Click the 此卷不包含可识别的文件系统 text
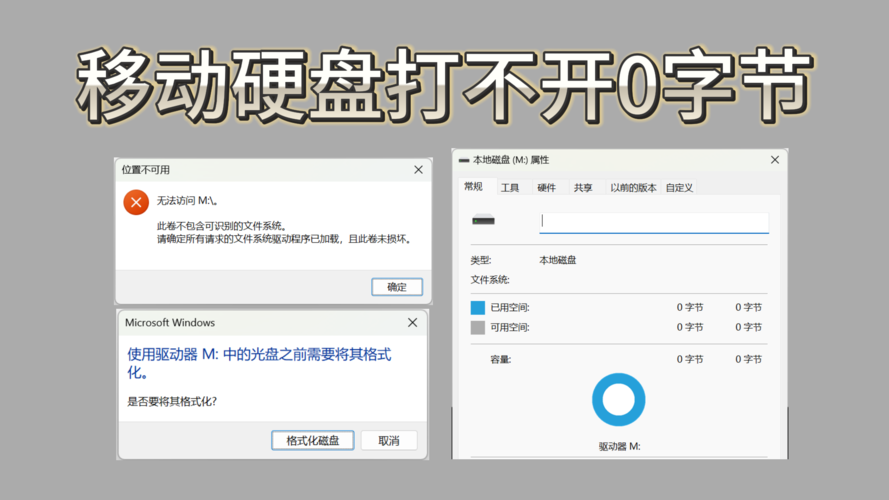Screen dimensions: 889x500 pyautogui.click(x=222, y=226)
